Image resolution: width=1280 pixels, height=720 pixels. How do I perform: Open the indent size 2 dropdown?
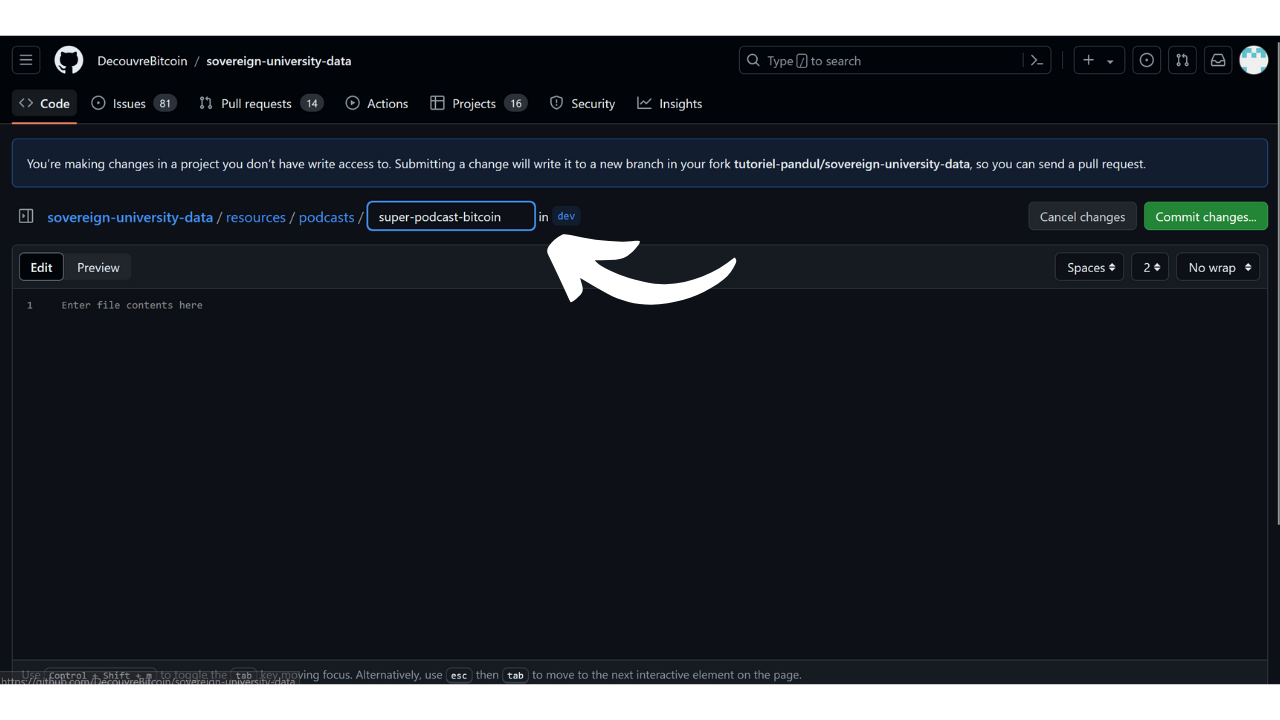coord(1150,267)
